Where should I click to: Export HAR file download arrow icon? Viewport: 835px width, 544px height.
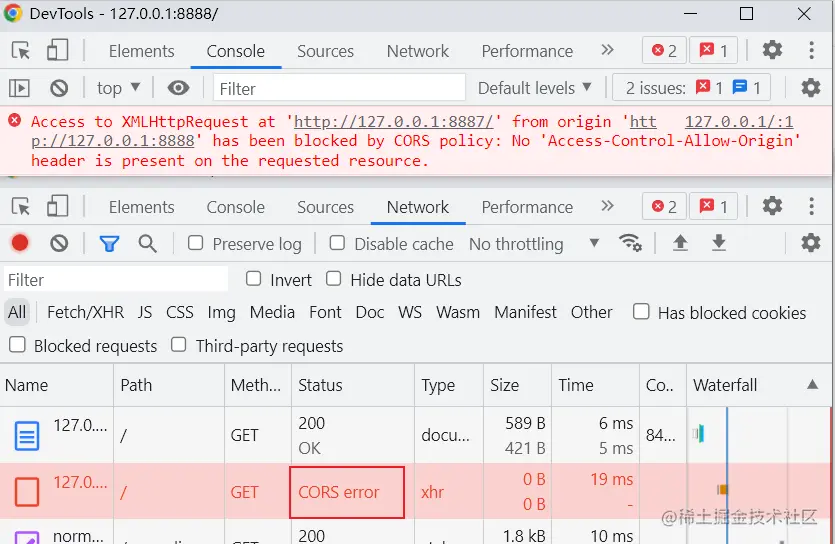point(719,243)
